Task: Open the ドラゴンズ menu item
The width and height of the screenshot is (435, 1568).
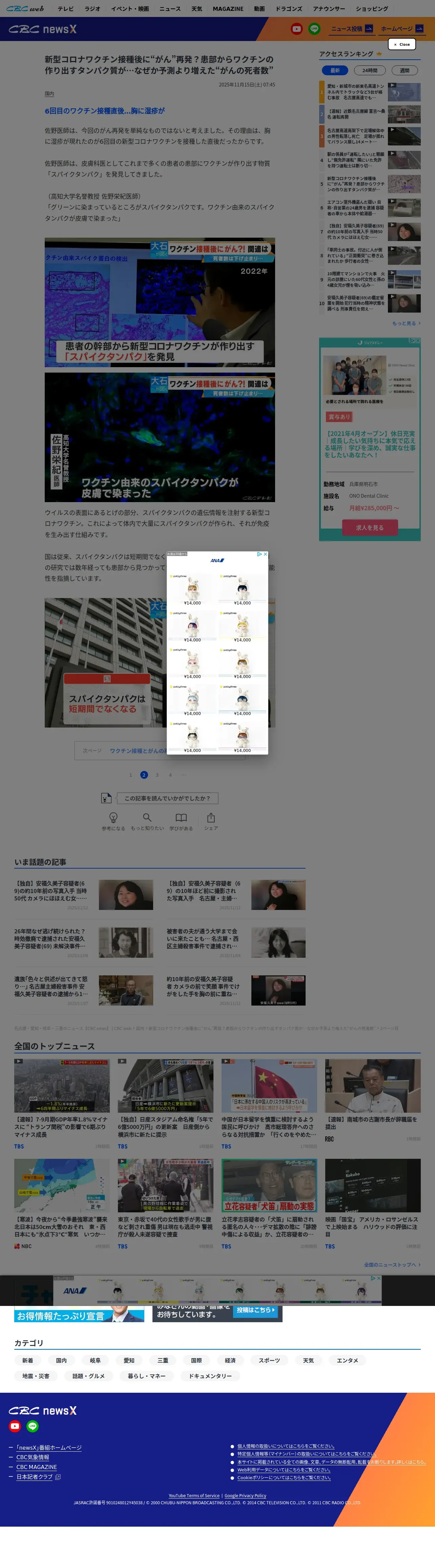Action: 288,9
